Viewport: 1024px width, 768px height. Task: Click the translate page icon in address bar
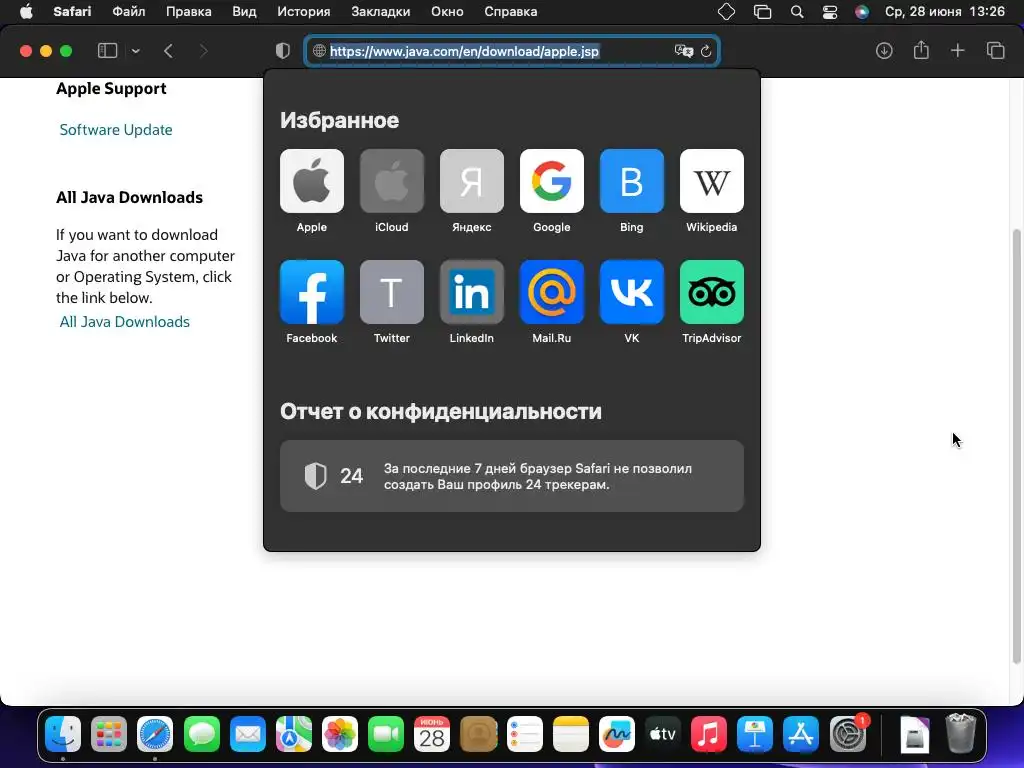684,51
